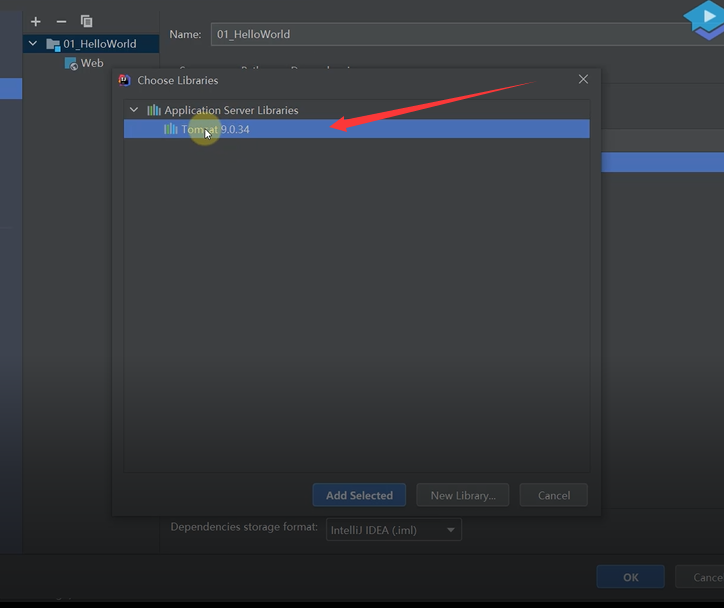Click OK in the Project Structure window
This screenshot has width=724, height=608.
click(630, 577)
